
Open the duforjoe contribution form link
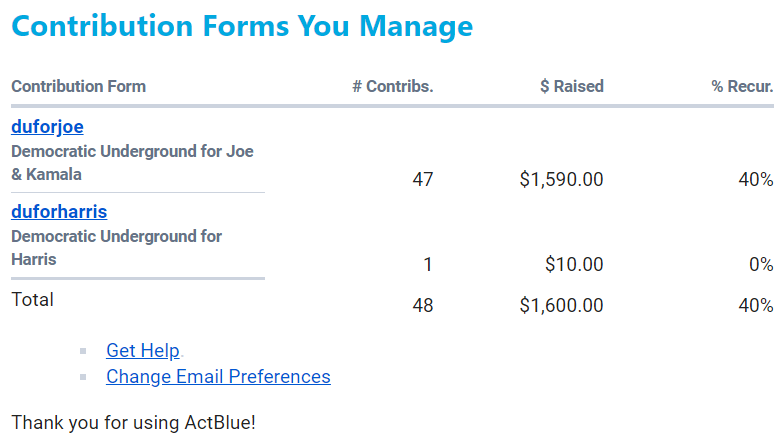point(47,127)
